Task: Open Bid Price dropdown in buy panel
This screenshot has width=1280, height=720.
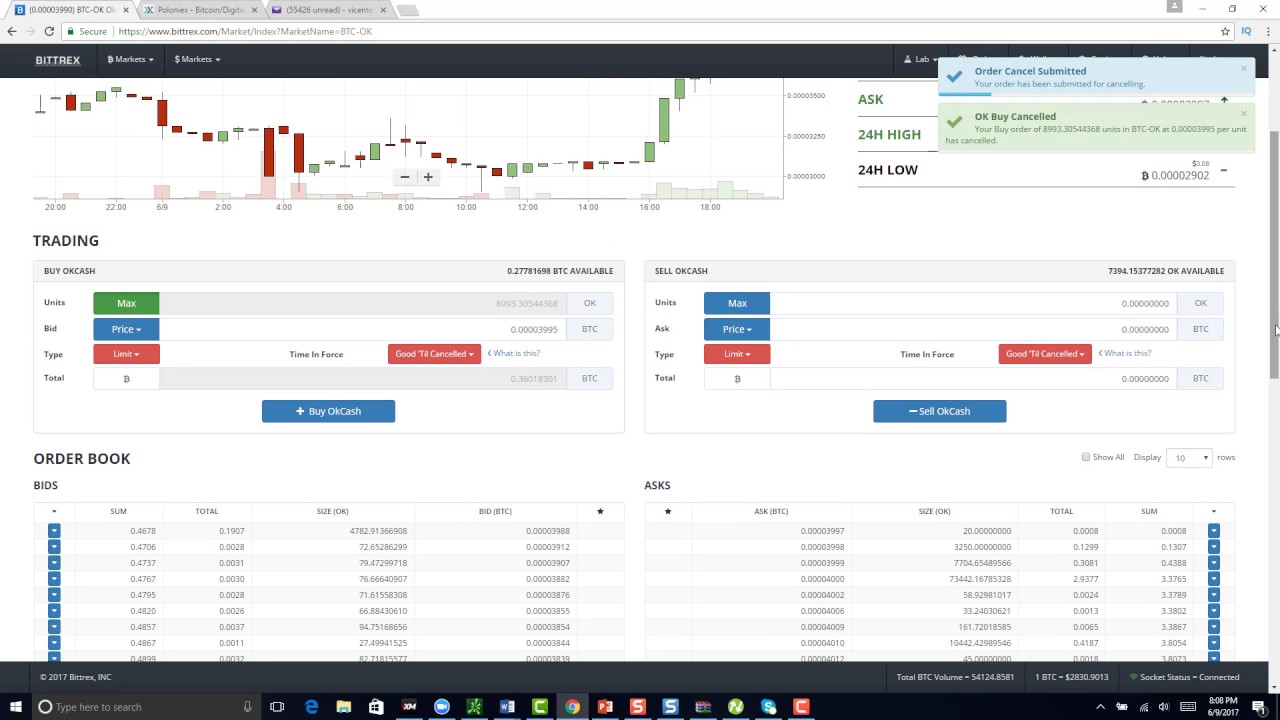Action: point(126,329)
